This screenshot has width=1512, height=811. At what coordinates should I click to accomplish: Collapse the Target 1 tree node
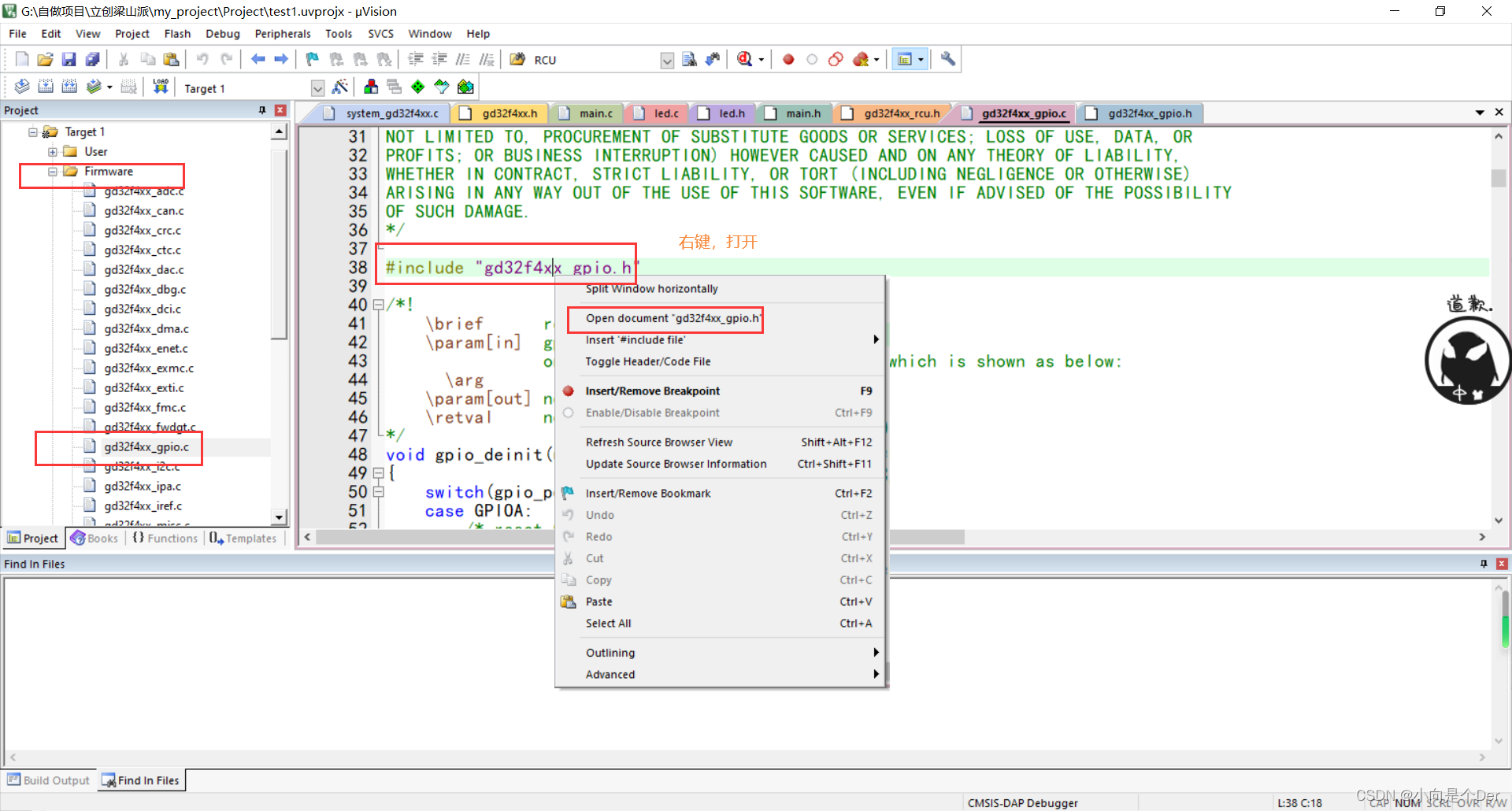tap(33, 132)
